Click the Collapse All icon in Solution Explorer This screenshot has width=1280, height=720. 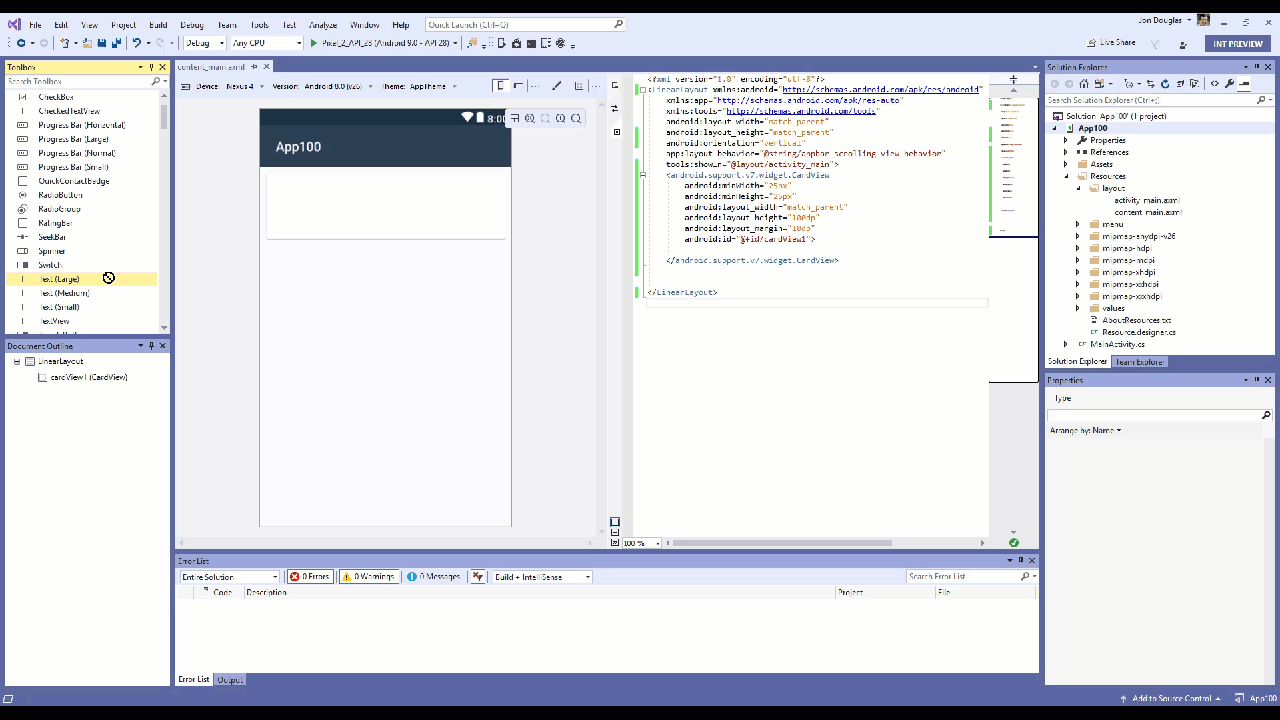[x=1179, y=83]
